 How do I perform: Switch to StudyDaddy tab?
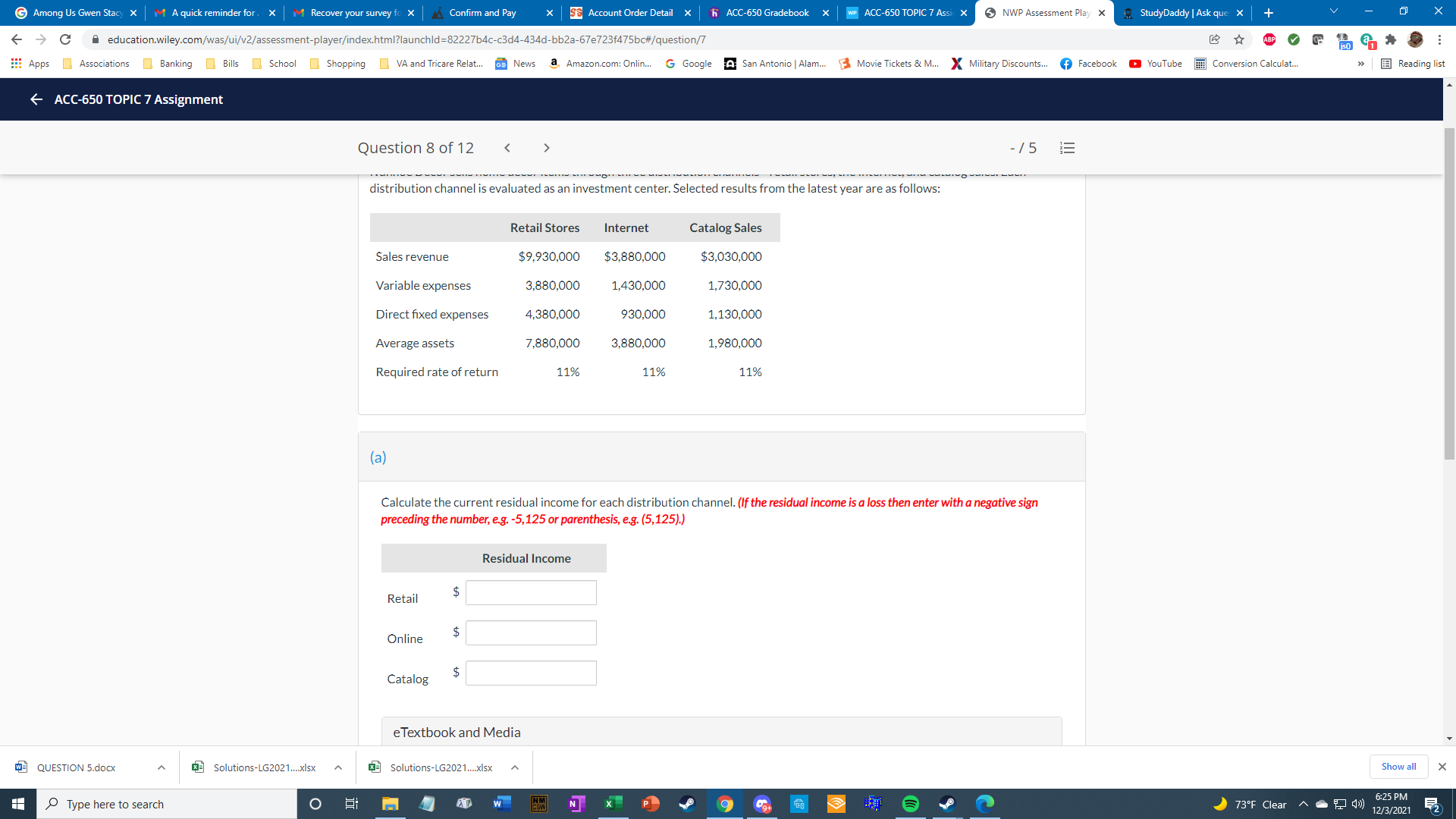click(x=1182, y=13)
